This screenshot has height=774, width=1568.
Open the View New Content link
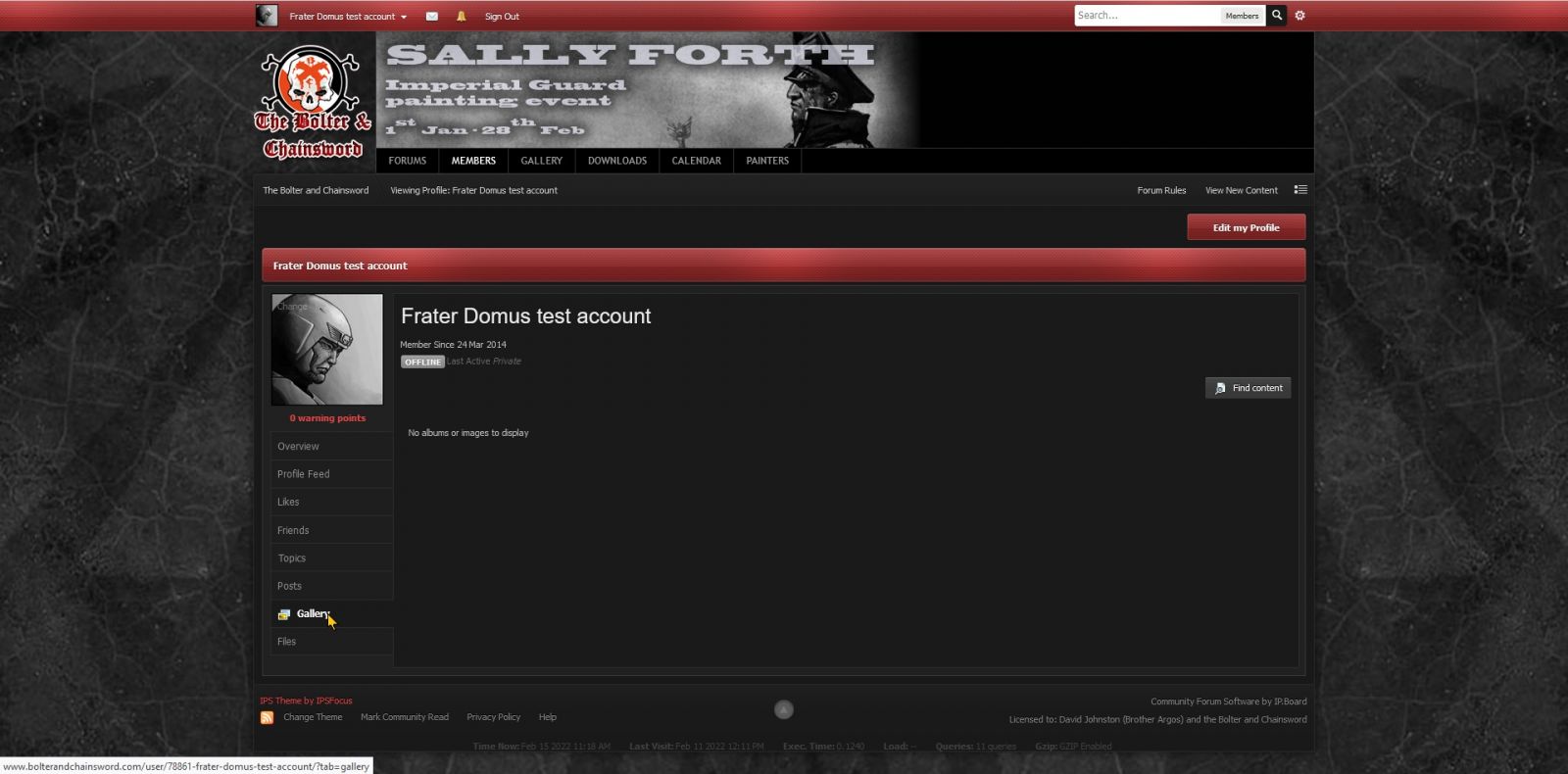pos(1241,191)
